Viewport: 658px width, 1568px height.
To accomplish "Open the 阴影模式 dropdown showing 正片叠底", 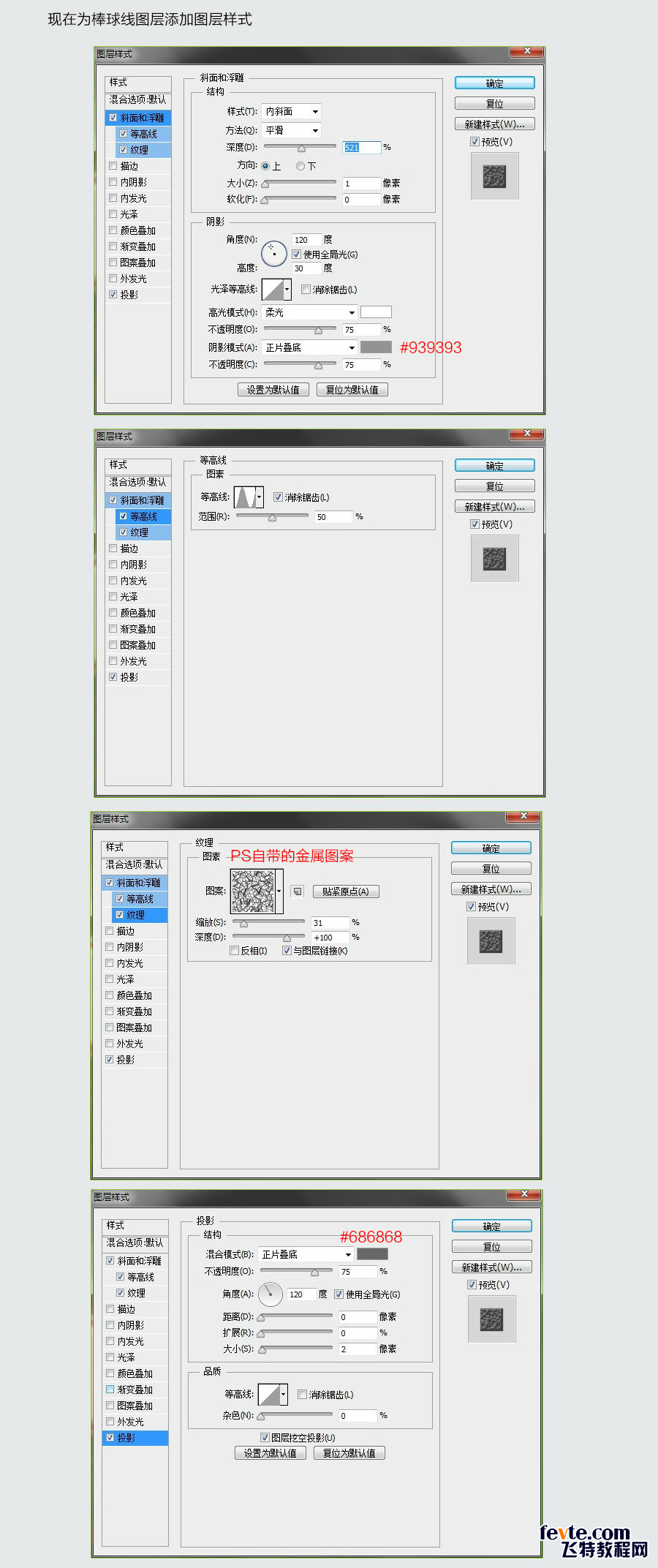I will 309,347.
